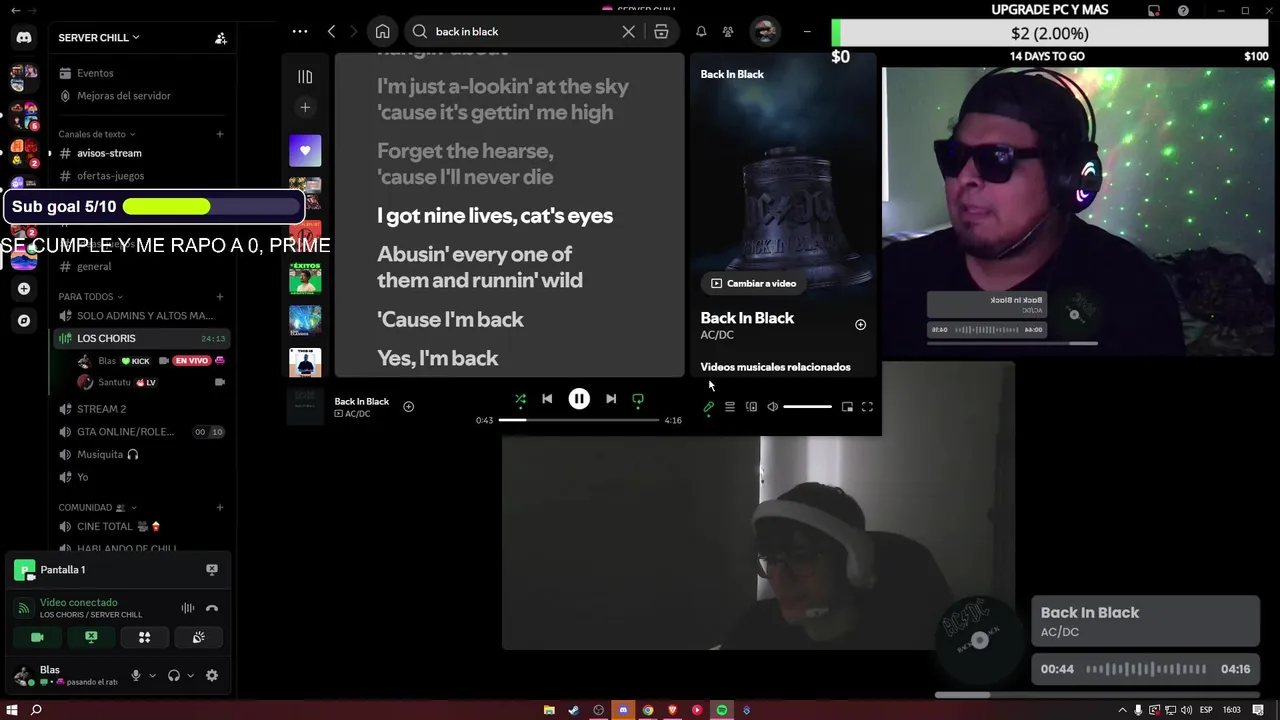Toggle repeat in Spotify player
The height and width of the screenshot is (720, 1280).
[x=638, y=399]
